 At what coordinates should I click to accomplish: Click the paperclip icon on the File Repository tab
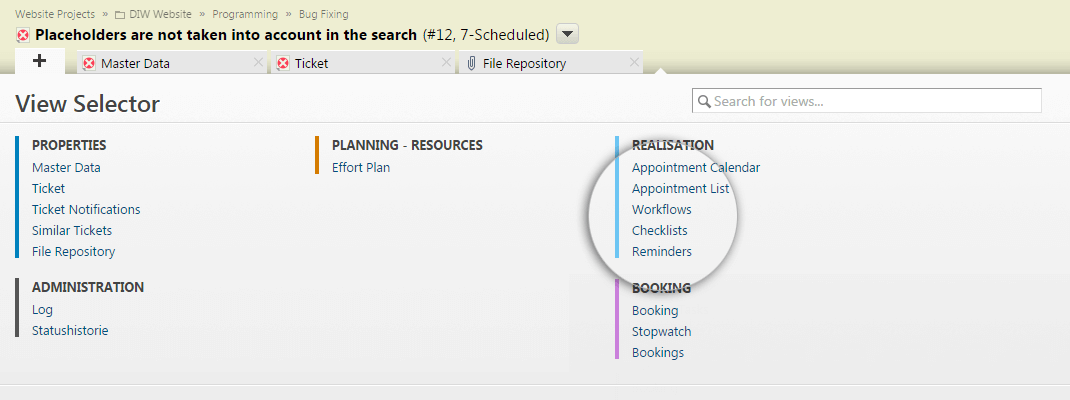point(472,63)
